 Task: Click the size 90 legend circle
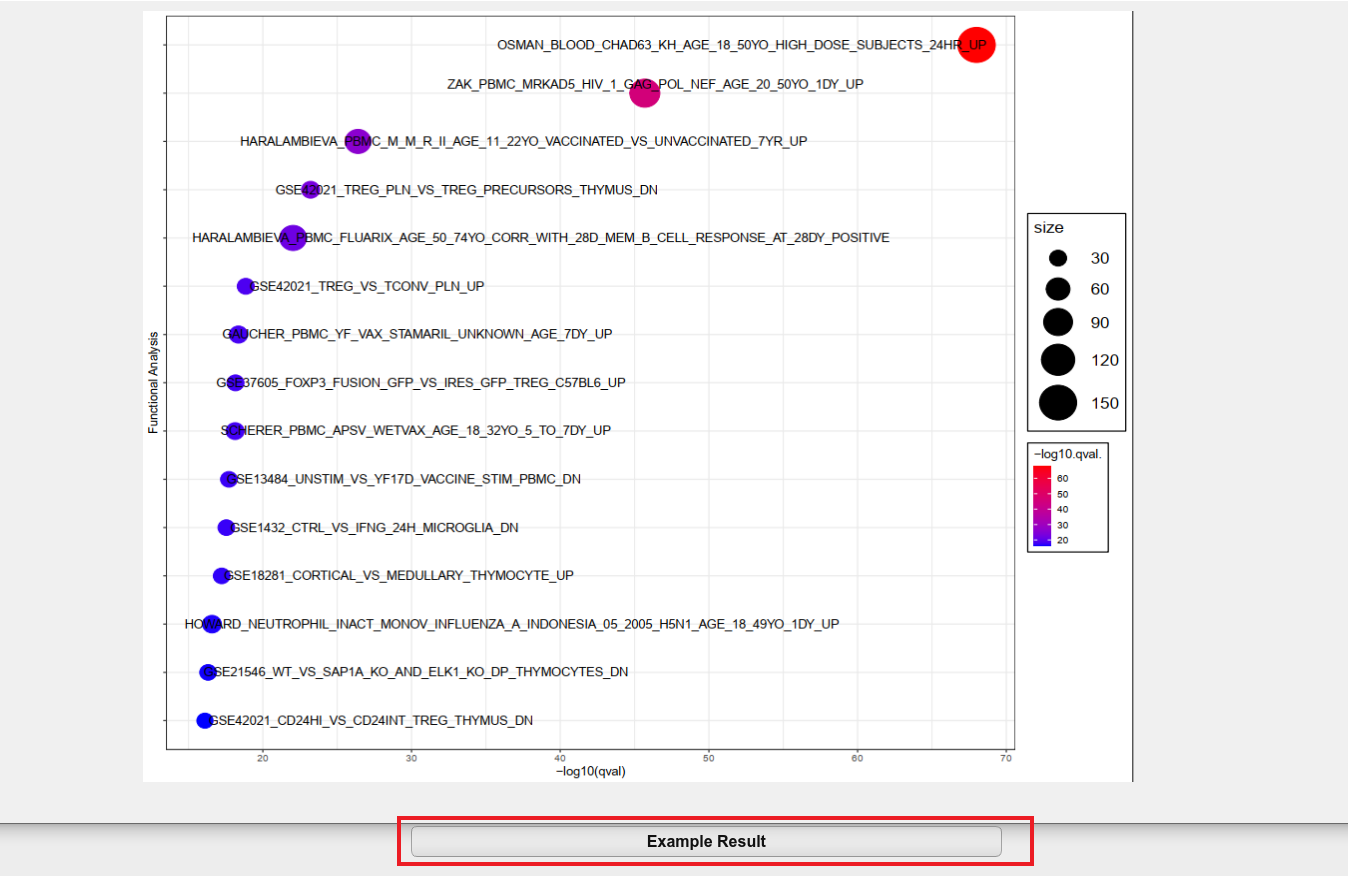(1058, 322)
